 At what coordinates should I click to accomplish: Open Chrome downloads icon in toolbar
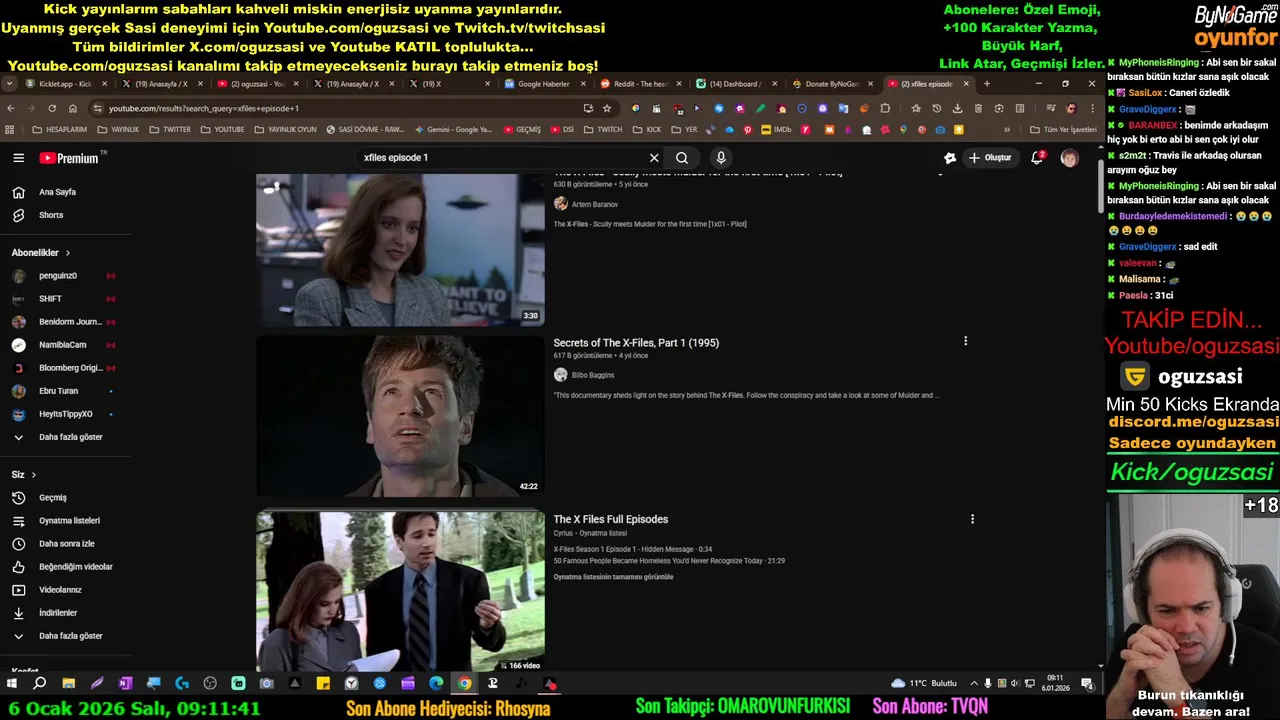(957, 108)
